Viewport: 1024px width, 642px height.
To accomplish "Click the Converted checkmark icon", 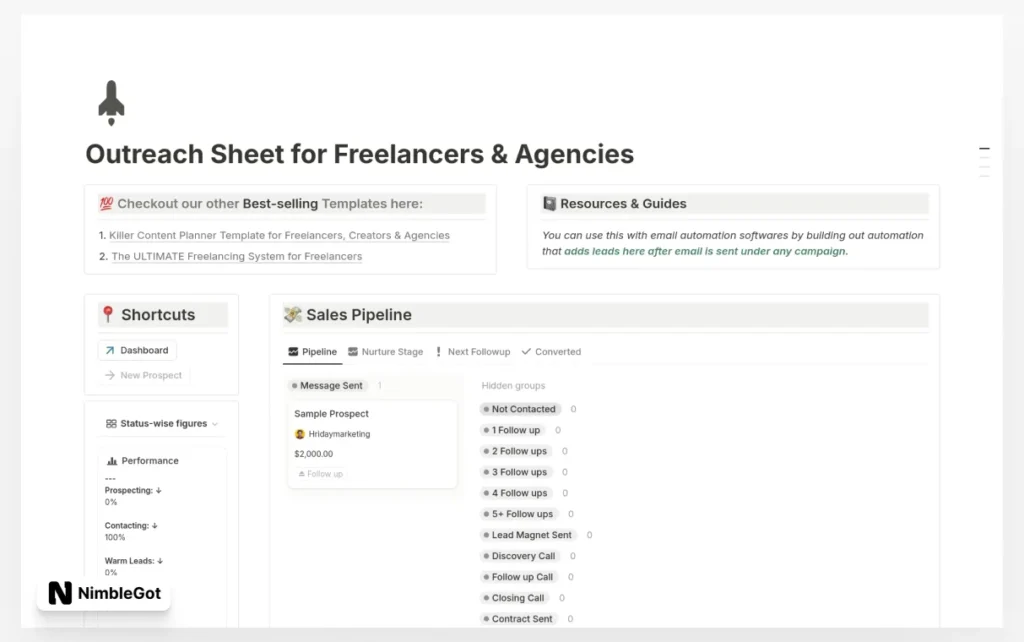I will [526, 351].
